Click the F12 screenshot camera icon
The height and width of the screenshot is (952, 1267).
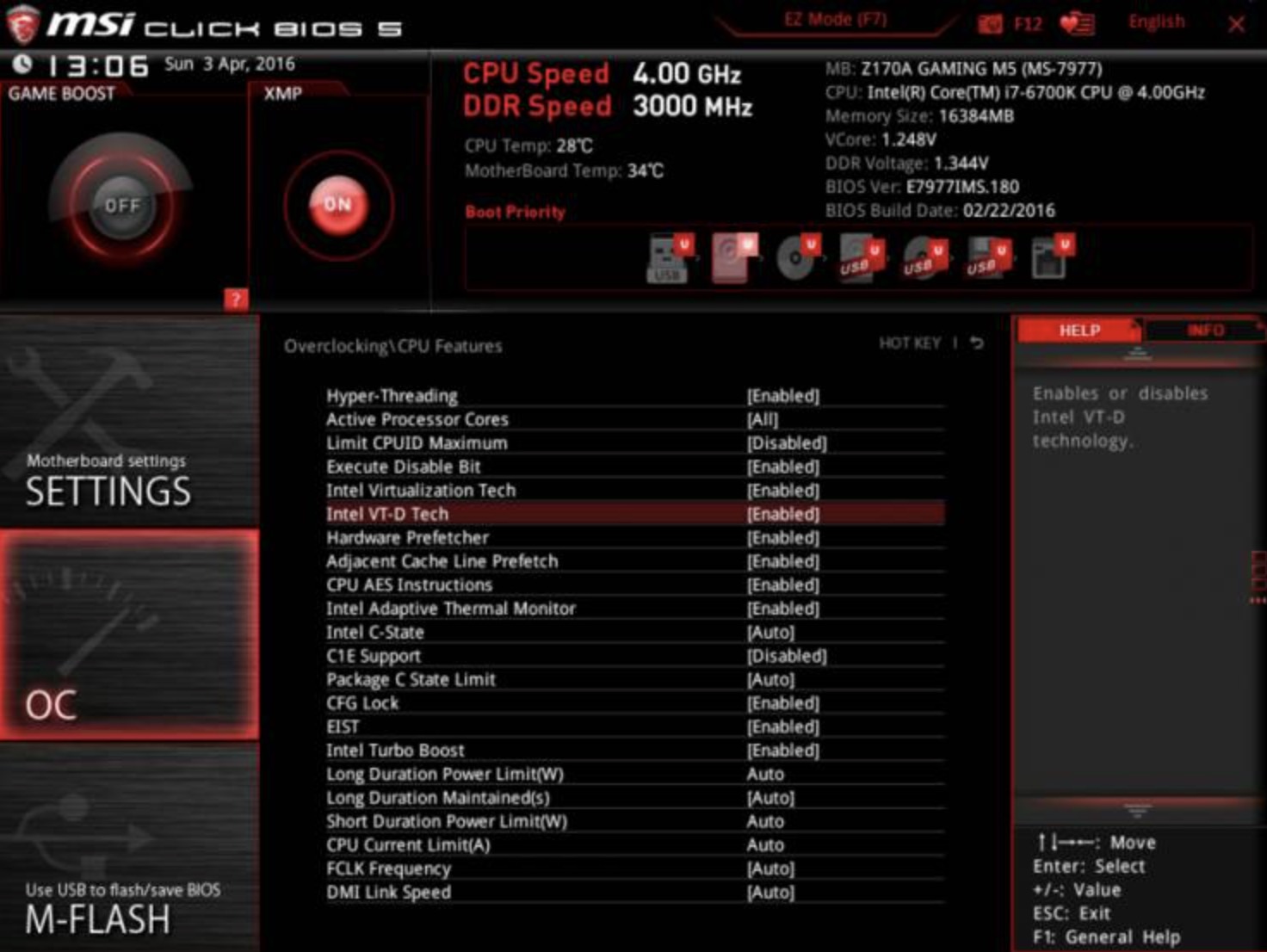(x=990, y=24)
